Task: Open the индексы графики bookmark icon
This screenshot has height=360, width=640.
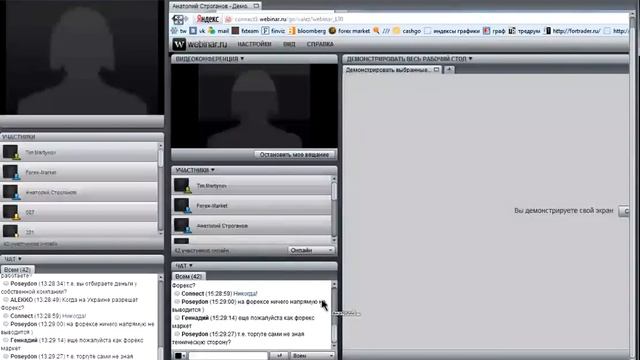Action: tap(427, 31)
